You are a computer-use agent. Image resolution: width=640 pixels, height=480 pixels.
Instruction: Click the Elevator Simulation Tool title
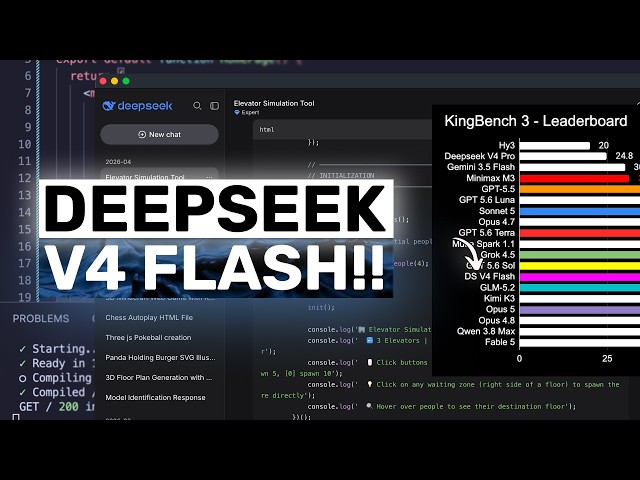pyautogui.click(x=274, y=103)
